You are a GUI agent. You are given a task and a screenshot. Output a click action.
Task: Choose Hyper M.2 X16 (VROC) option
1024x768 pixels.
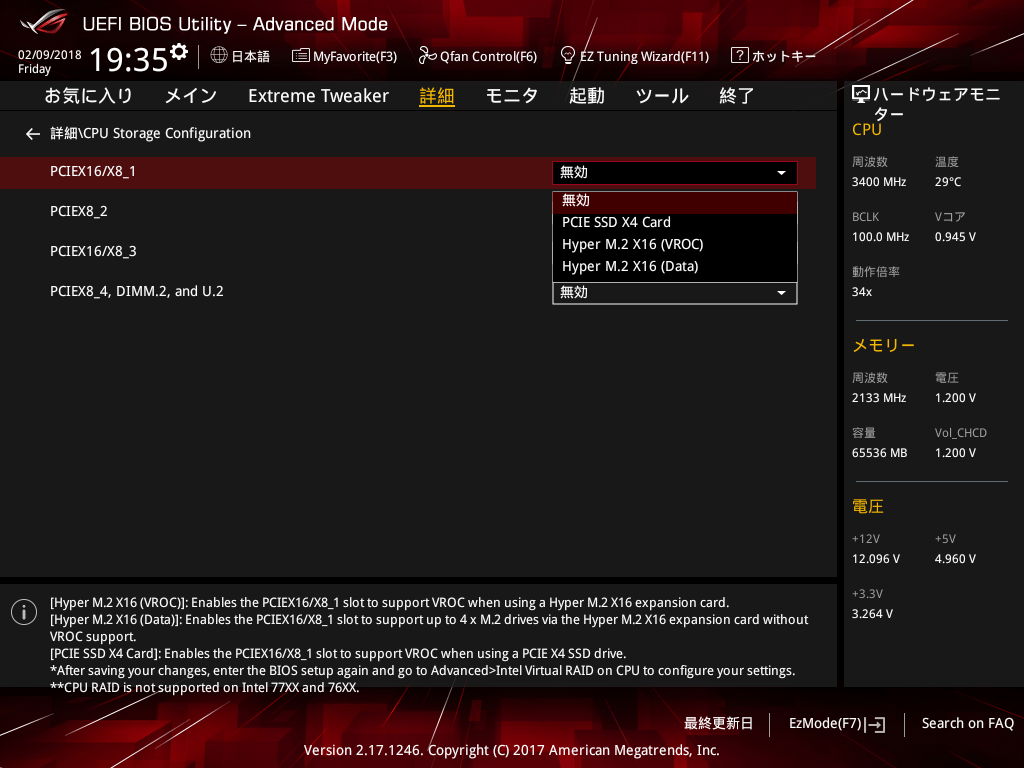[675, 245]
